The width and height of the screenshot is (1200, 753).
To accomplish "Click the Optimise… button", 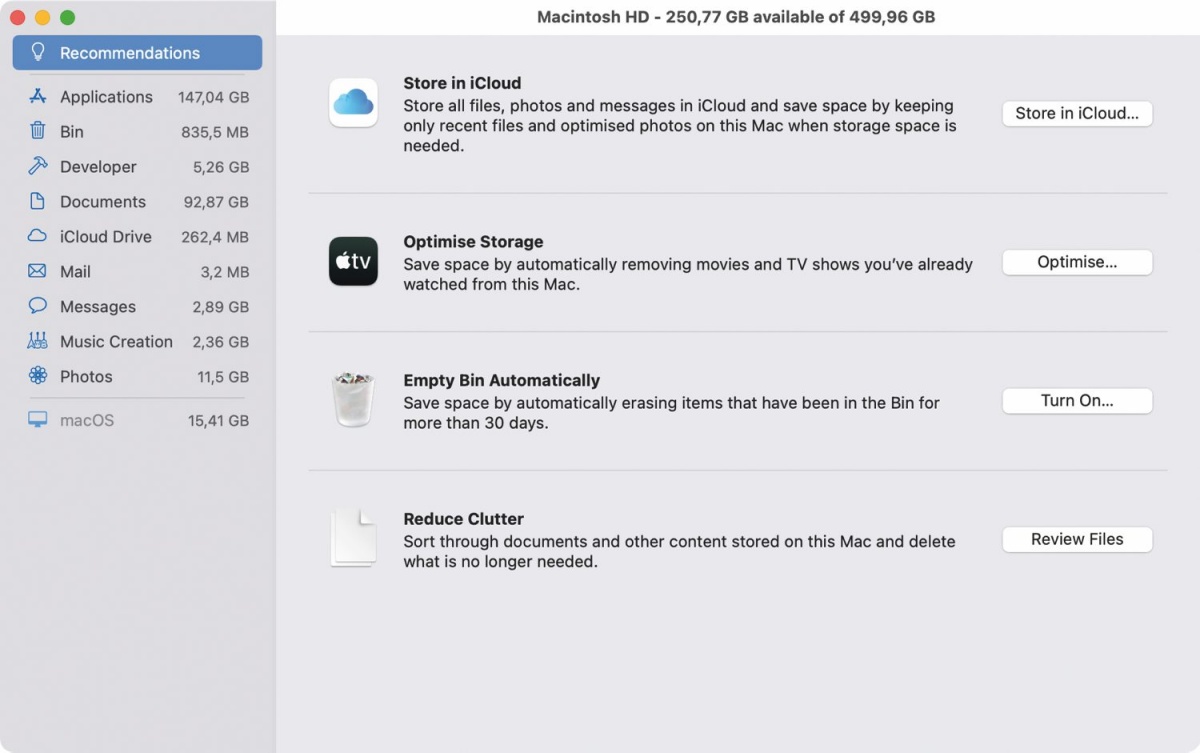I will click(1077, 262).
